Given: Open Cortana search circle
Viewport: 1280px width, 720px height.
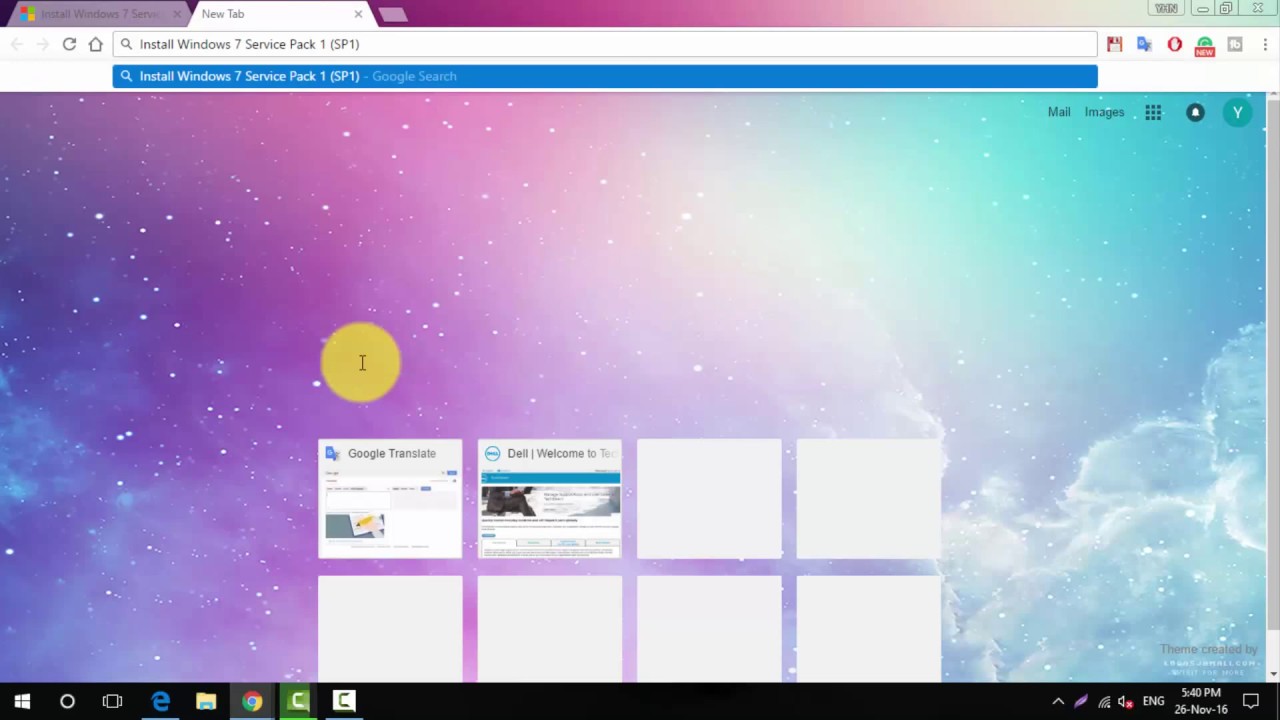Looking at the screenshot, I should coord(67,701).
